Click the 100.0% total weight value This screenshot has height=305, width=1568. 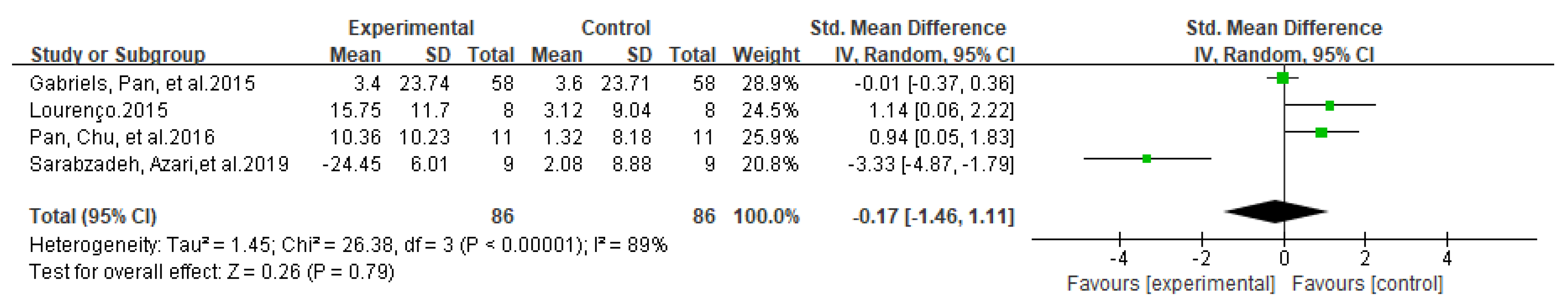(x=766, y=216)
